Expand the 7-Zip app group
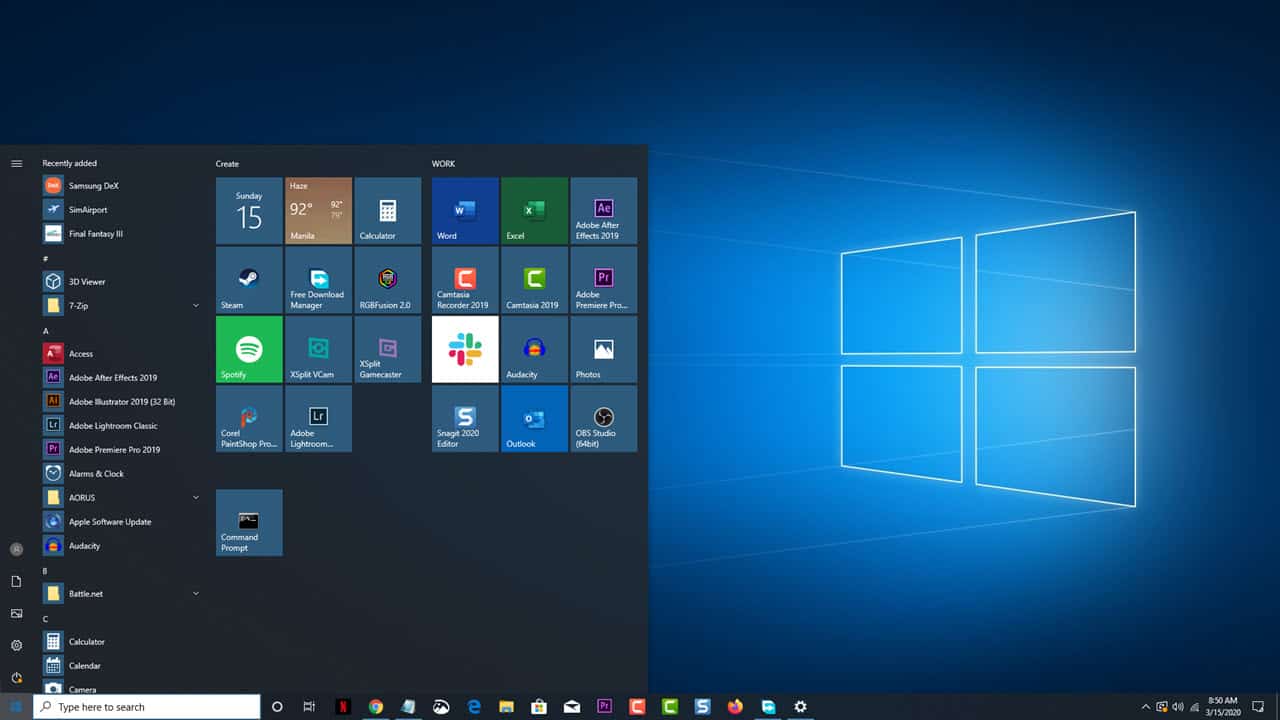This screenshot has width=1280, height=720. coord(195,305)
